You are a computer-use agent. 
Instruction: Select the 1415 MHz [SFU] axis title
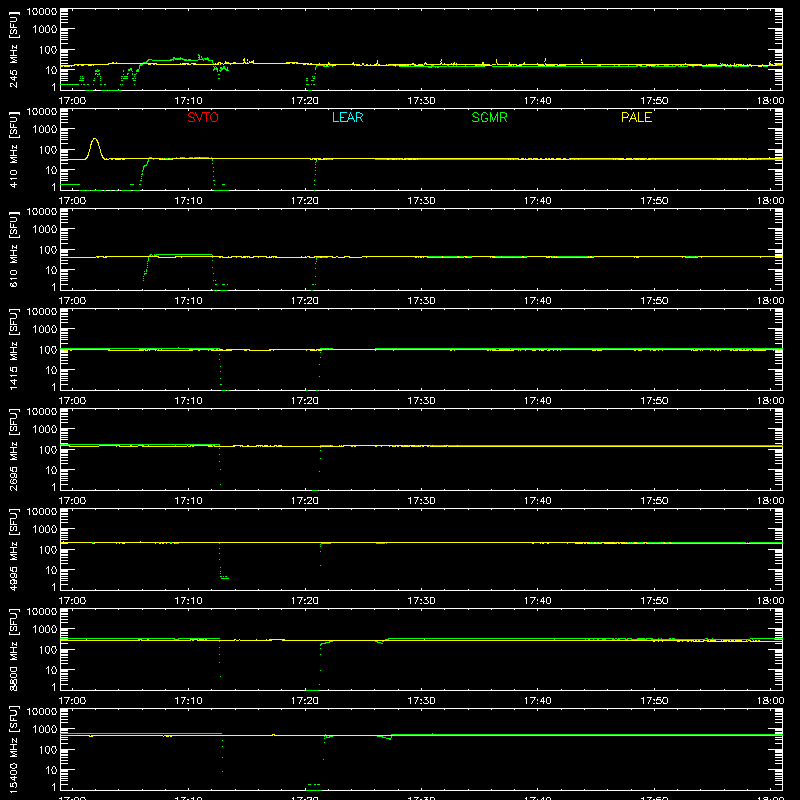(13, 349)
